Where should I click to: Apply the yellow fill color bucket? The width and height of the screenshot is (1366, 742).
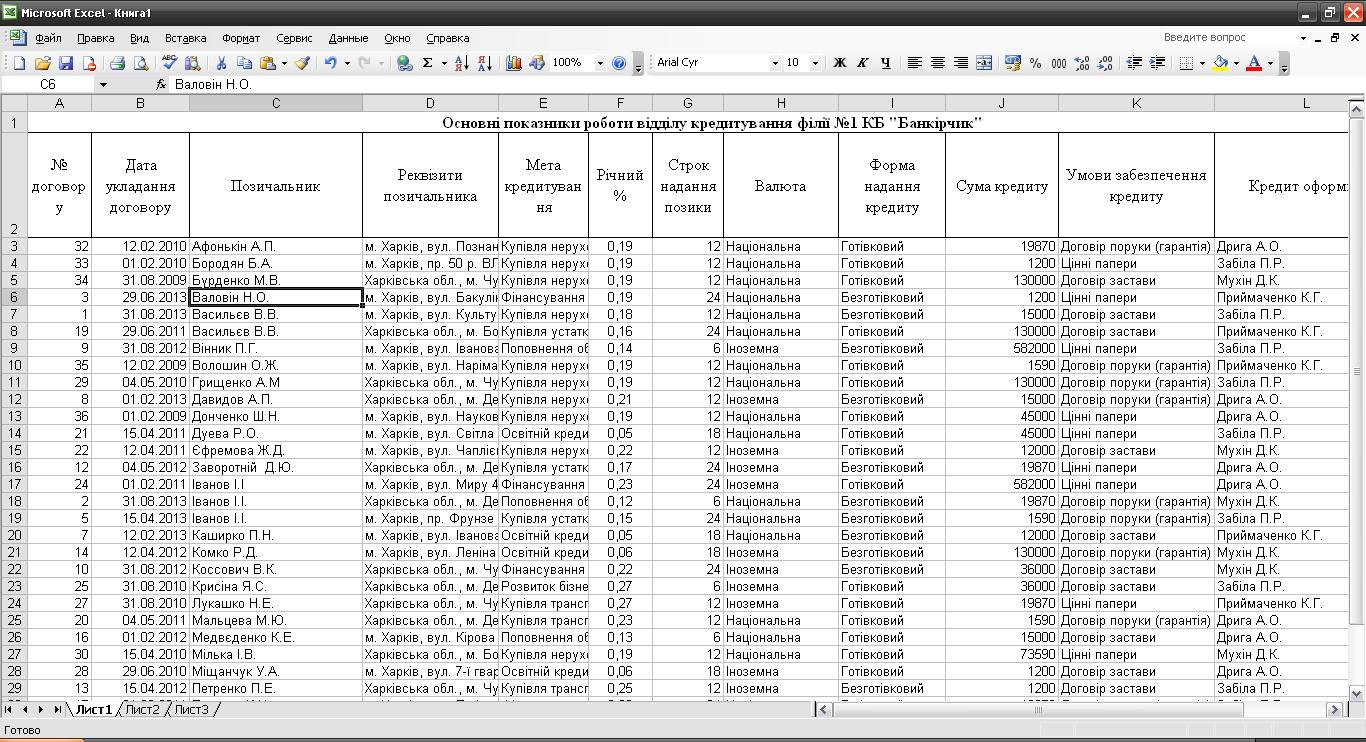[1220, 63]
